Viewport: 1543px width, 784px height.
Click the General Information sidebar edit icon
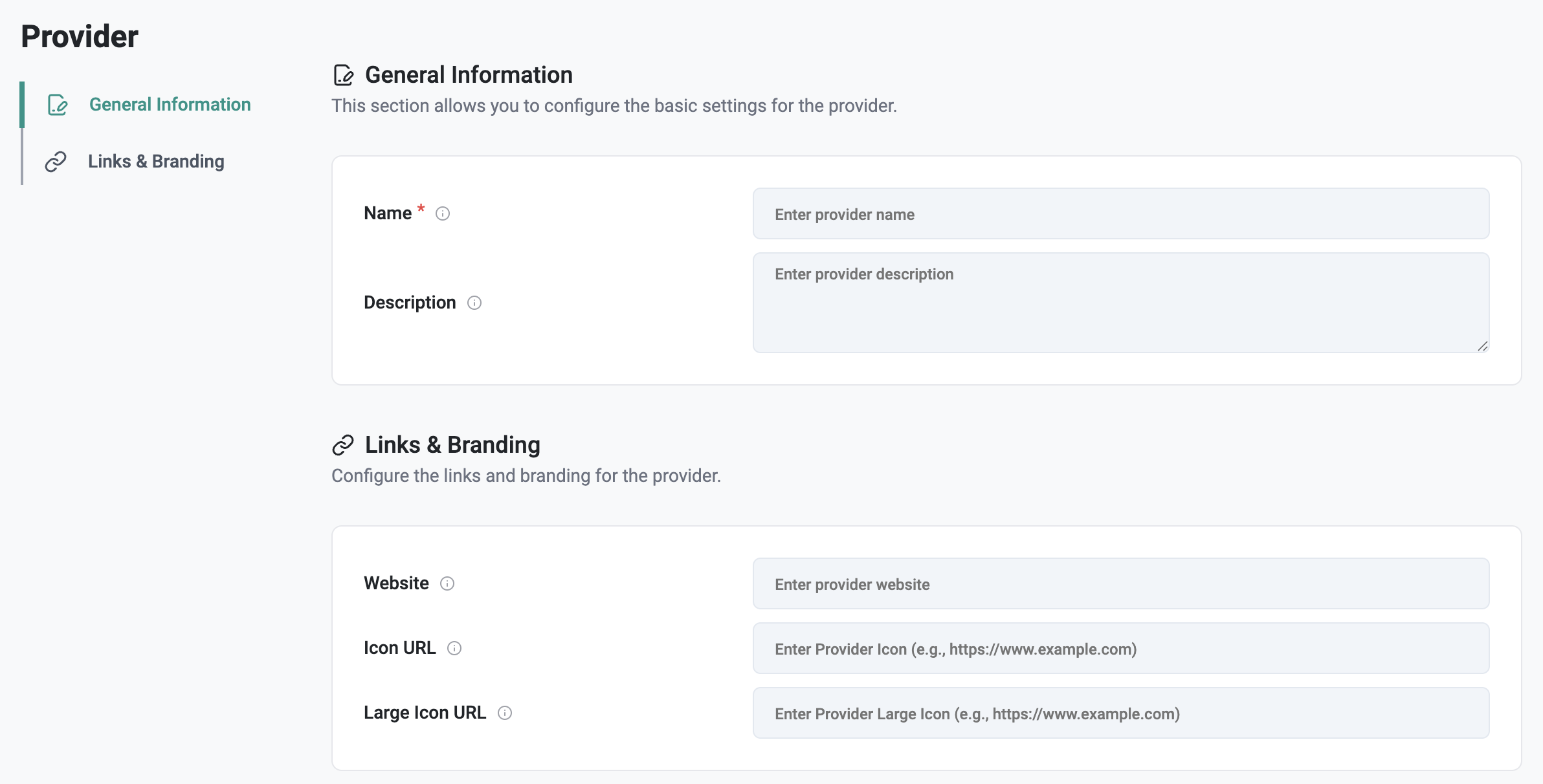[58, 105]
